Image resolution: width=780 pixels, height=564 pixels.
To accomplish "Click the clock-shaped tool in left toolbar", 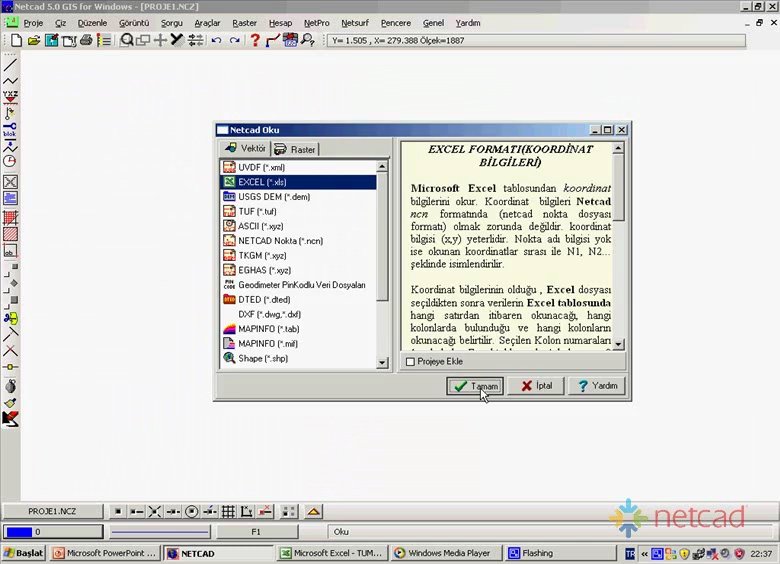I will click(x=10, y=161).
